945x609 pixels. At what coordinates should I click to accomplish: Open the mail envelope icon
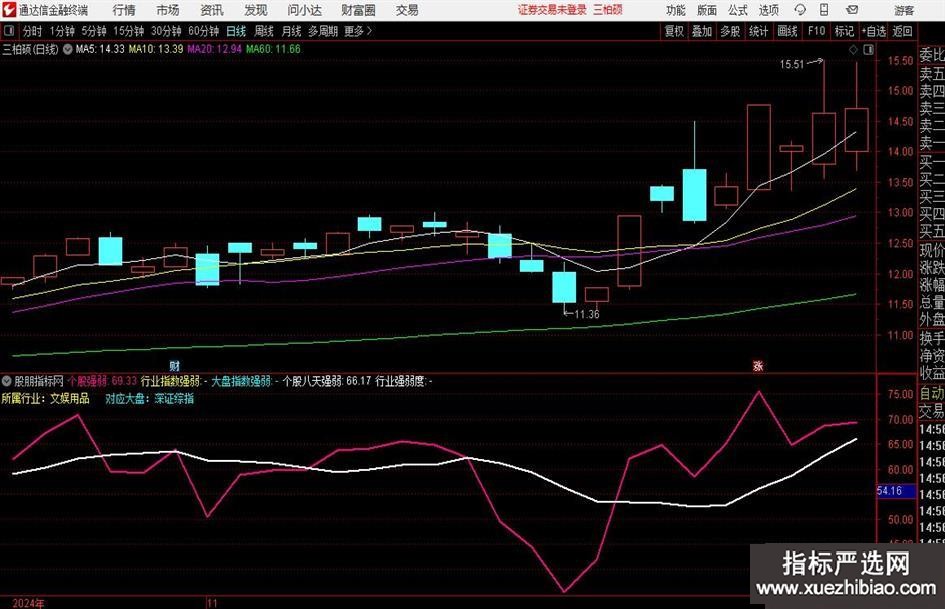point(852,10)
